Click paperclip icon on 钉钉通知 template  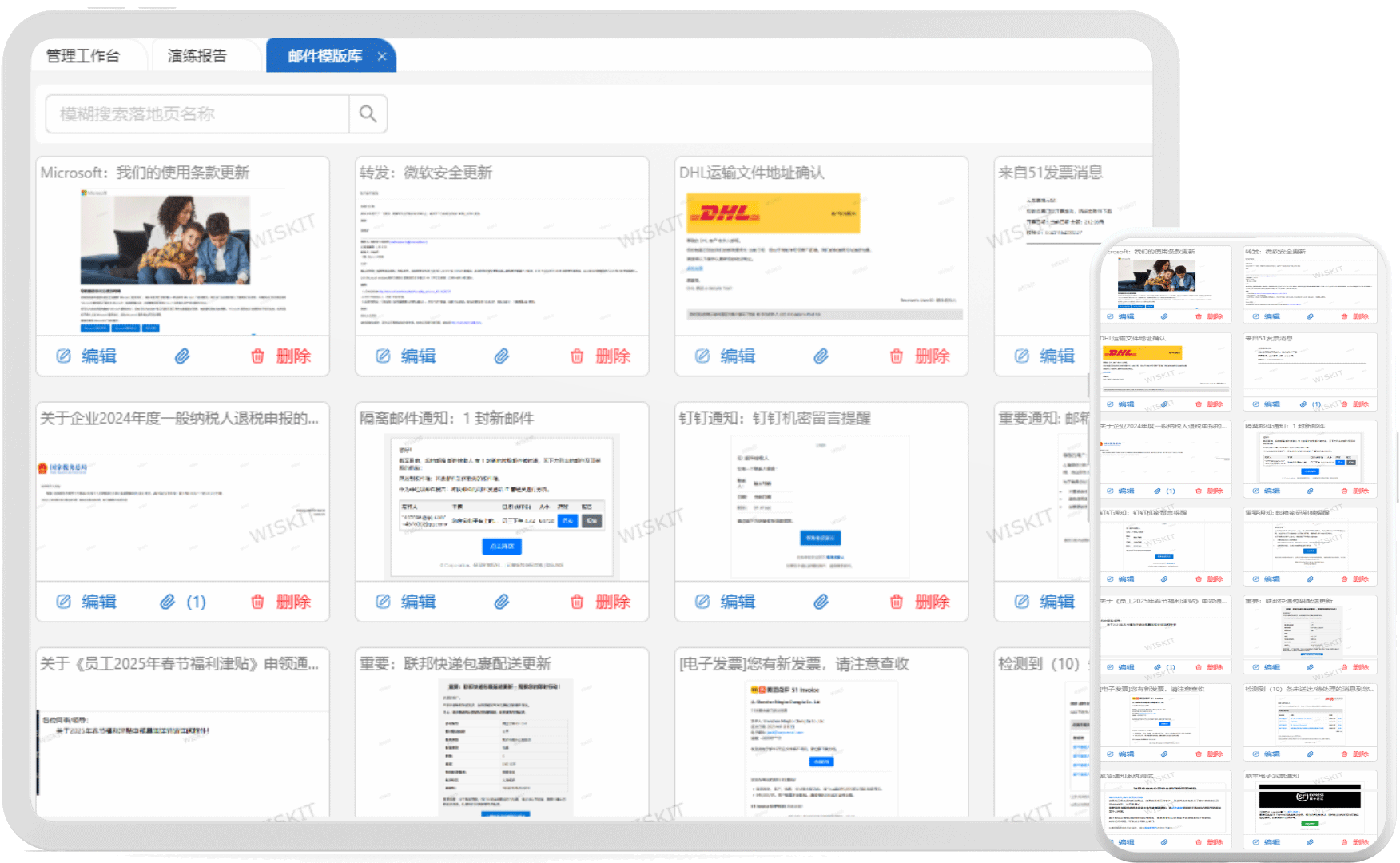click(x=821, y=602)
